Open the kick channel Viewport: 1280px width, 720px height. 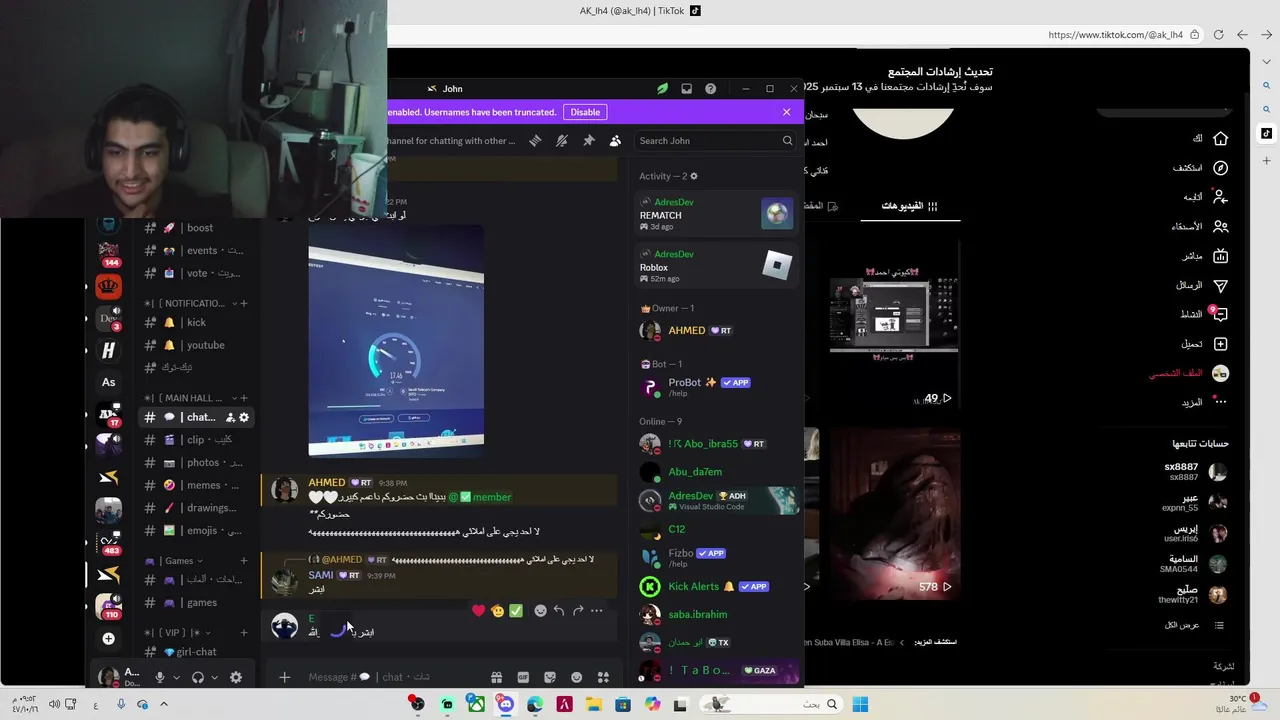coord(196,323)
